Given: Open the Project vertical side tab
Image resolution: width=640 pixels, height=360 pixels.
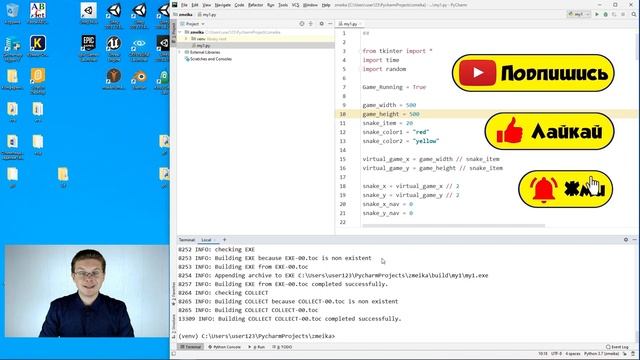Looking at the screenshot, I should tap(173, 33).
